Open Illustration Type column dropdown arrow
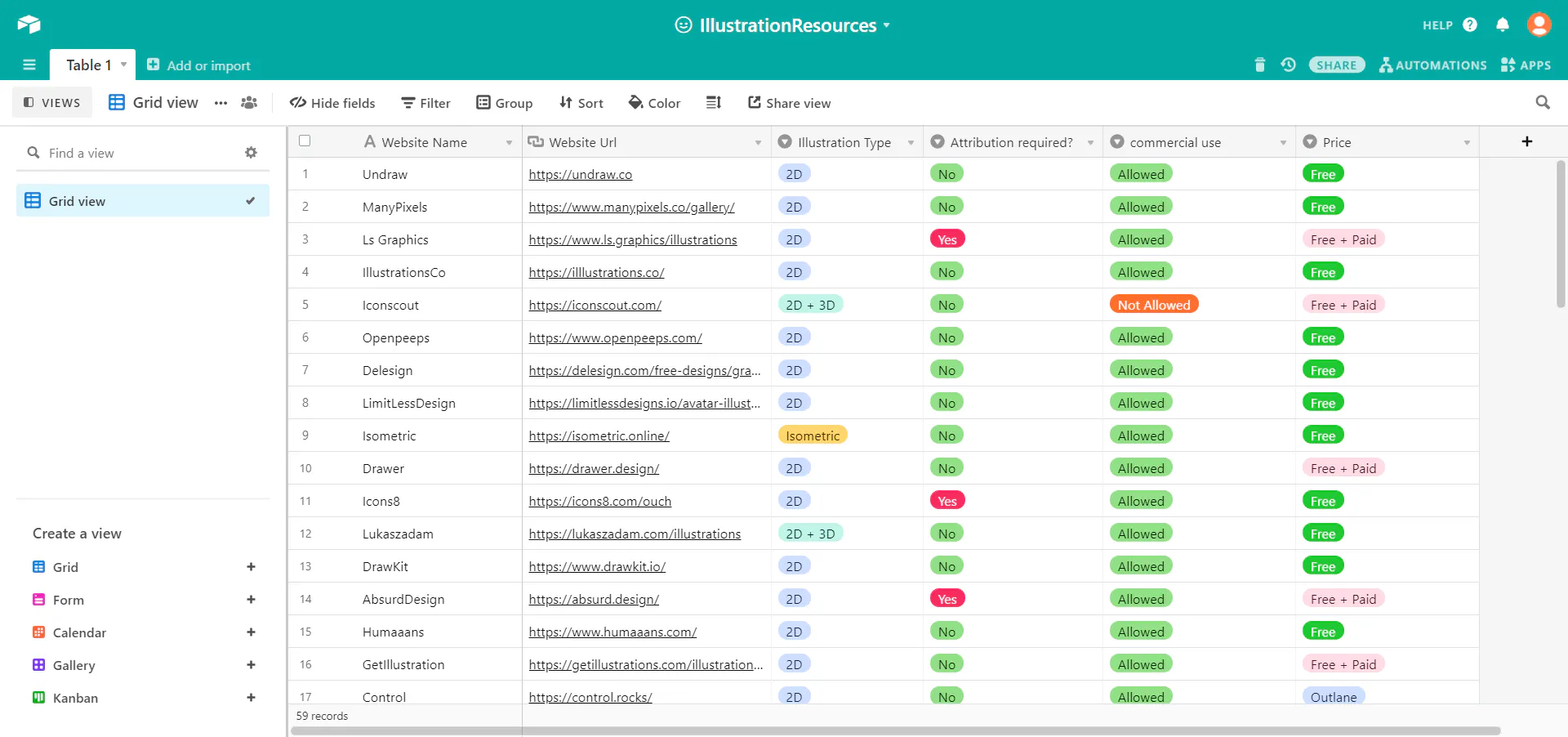 (x=911, y=142)
